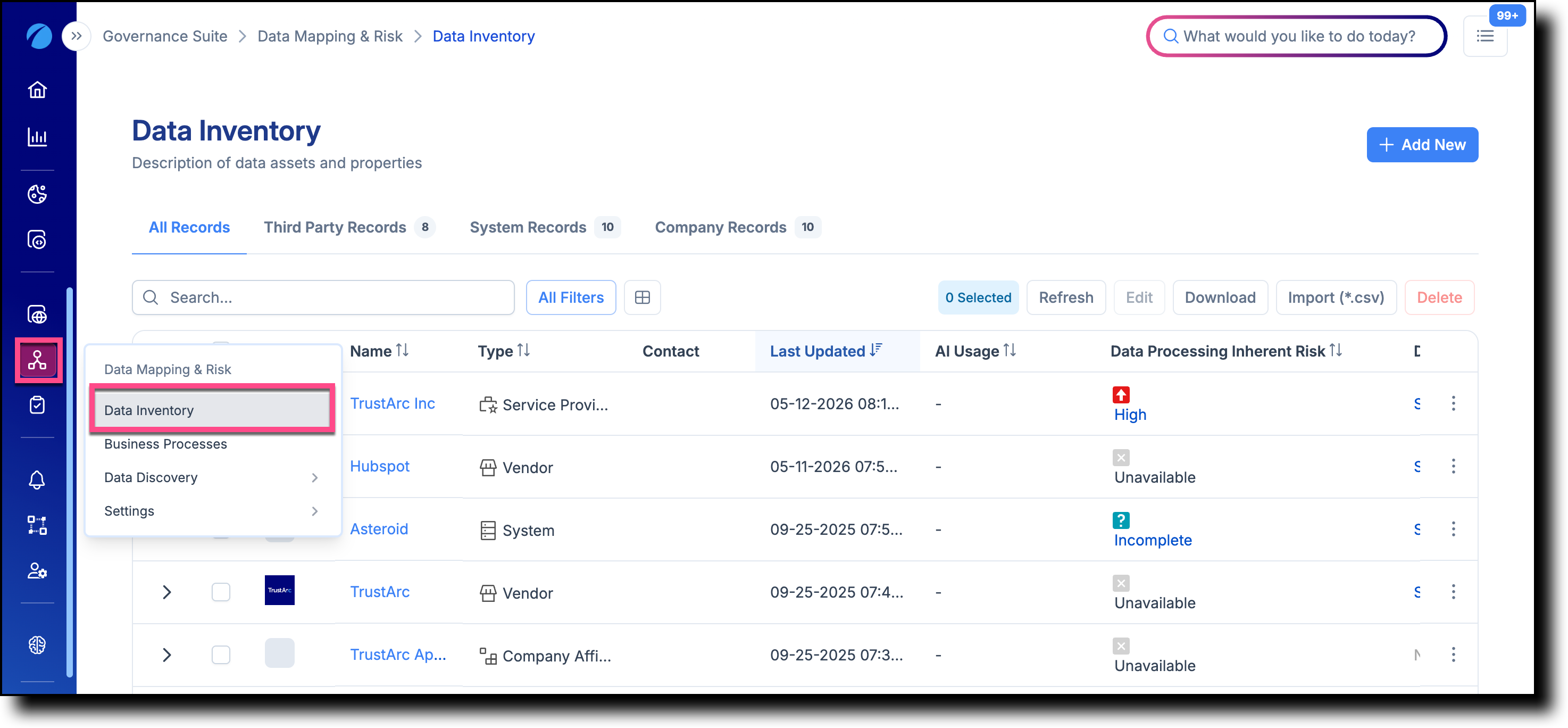Open the AI brain icon in sidebar
Screen dimensions: 1568x728
point(37,644)
